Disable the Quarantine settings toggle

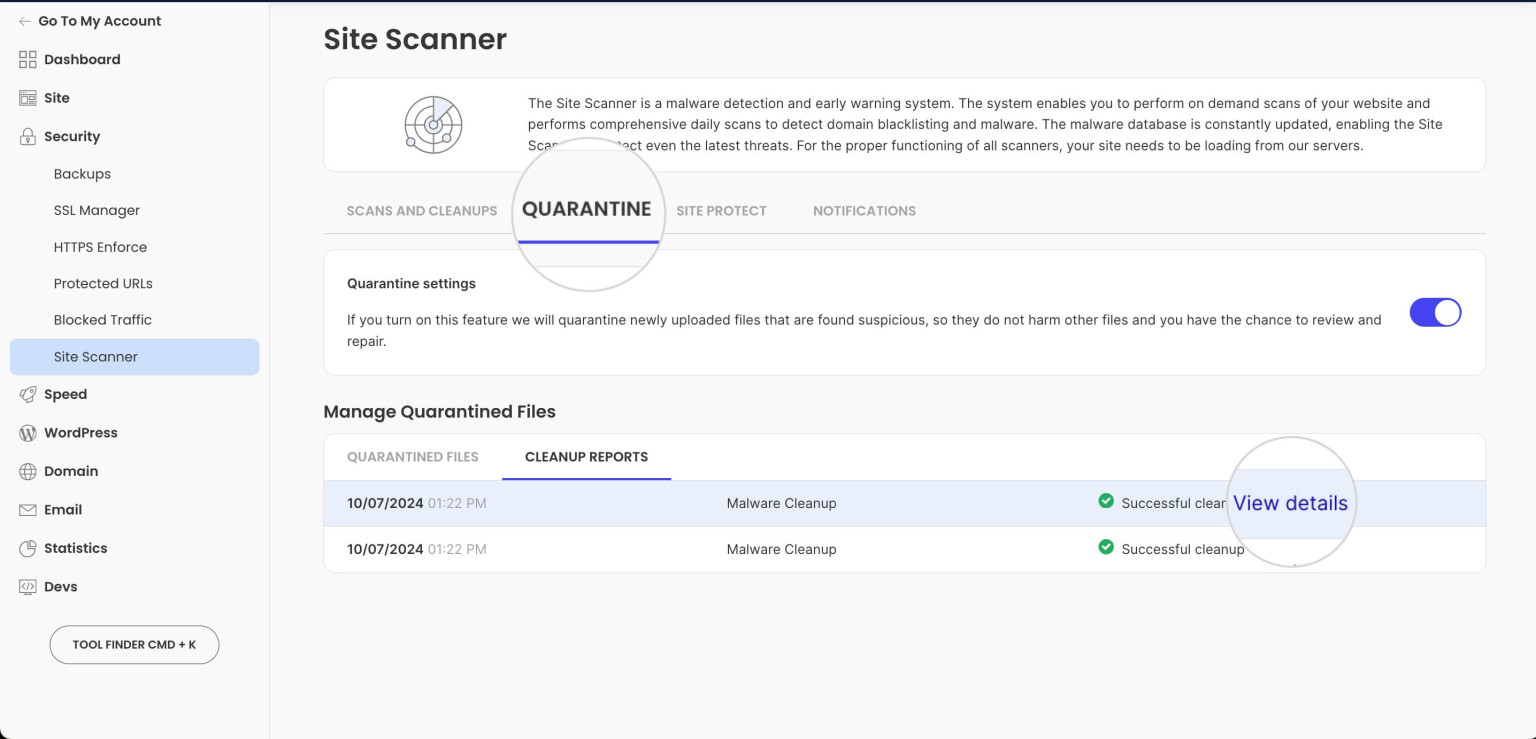coord(1435,312)
